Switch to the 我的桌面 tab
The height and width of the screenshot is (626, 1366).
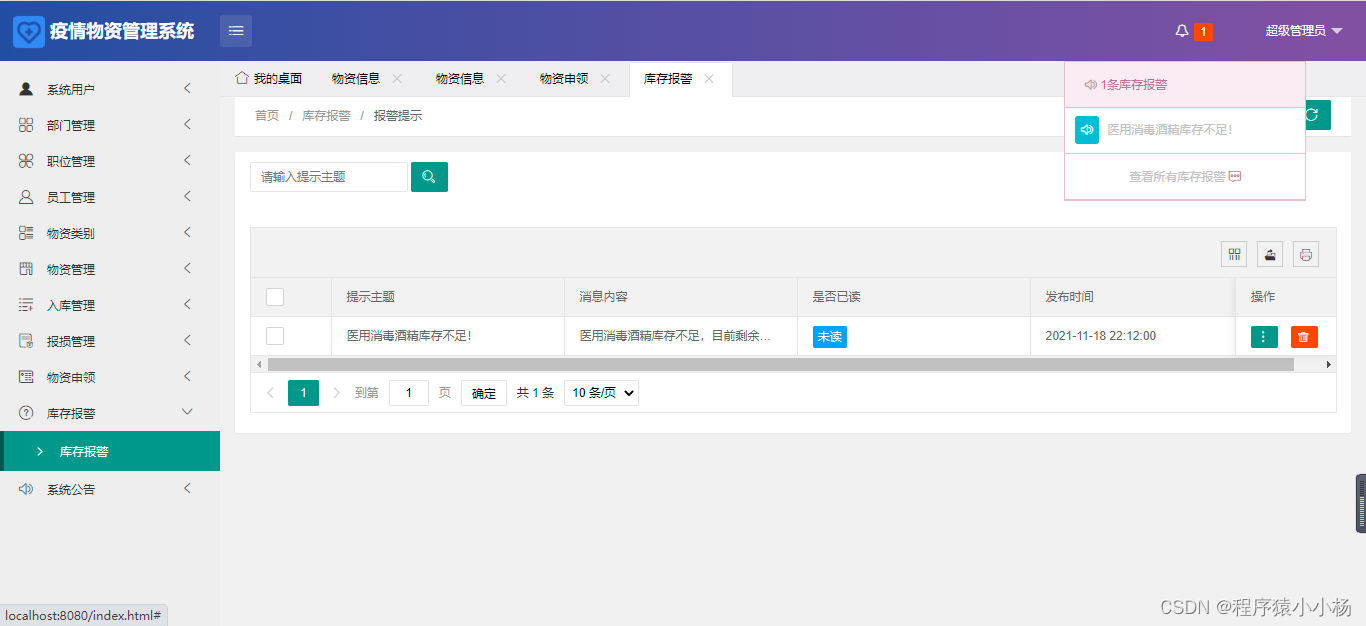(x=269, y=79)
